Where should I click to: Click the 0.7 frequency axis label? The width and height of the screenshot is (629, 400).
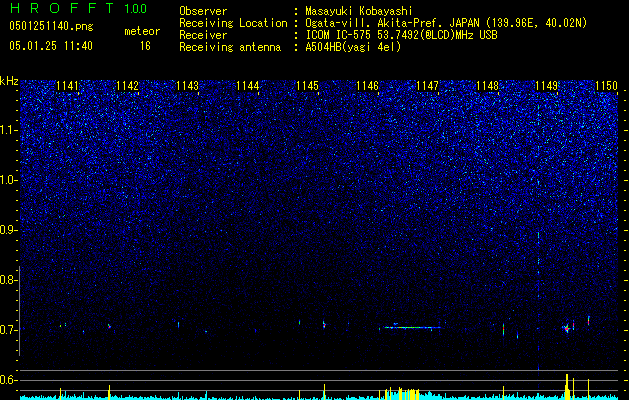(x=9, y=330)
